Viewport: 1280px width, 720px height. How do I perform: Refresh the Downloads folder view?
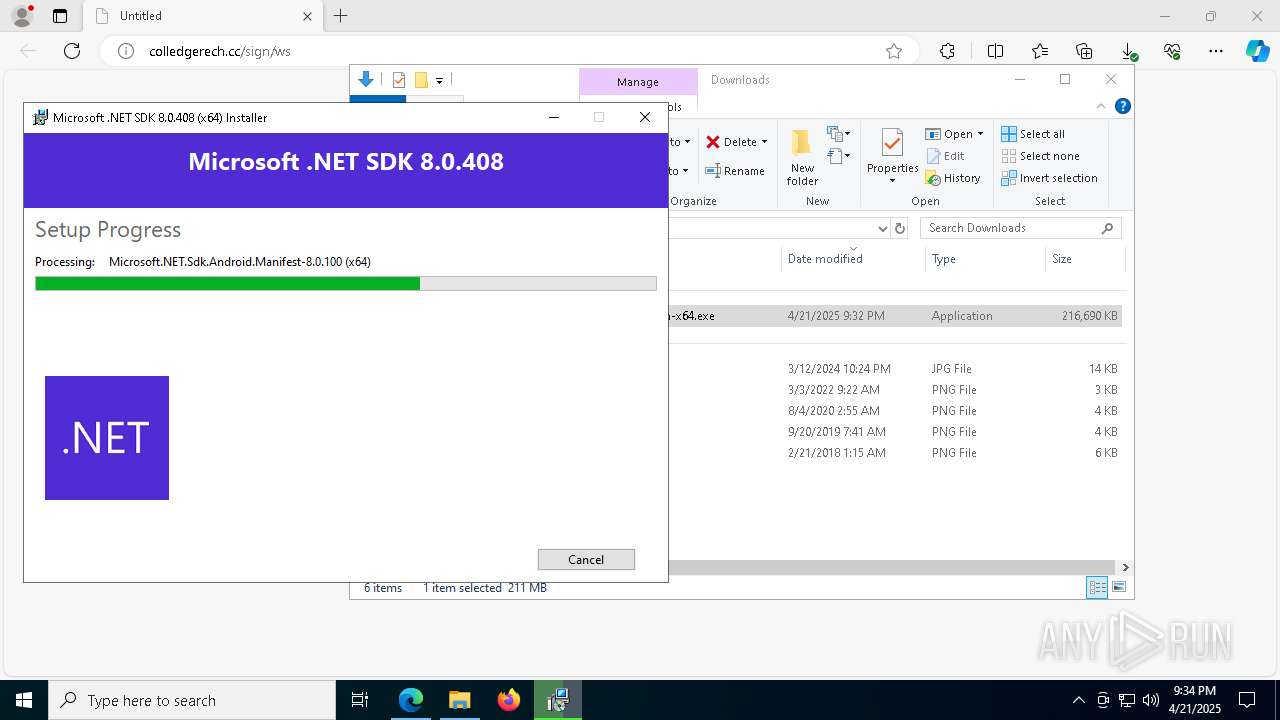900,228
